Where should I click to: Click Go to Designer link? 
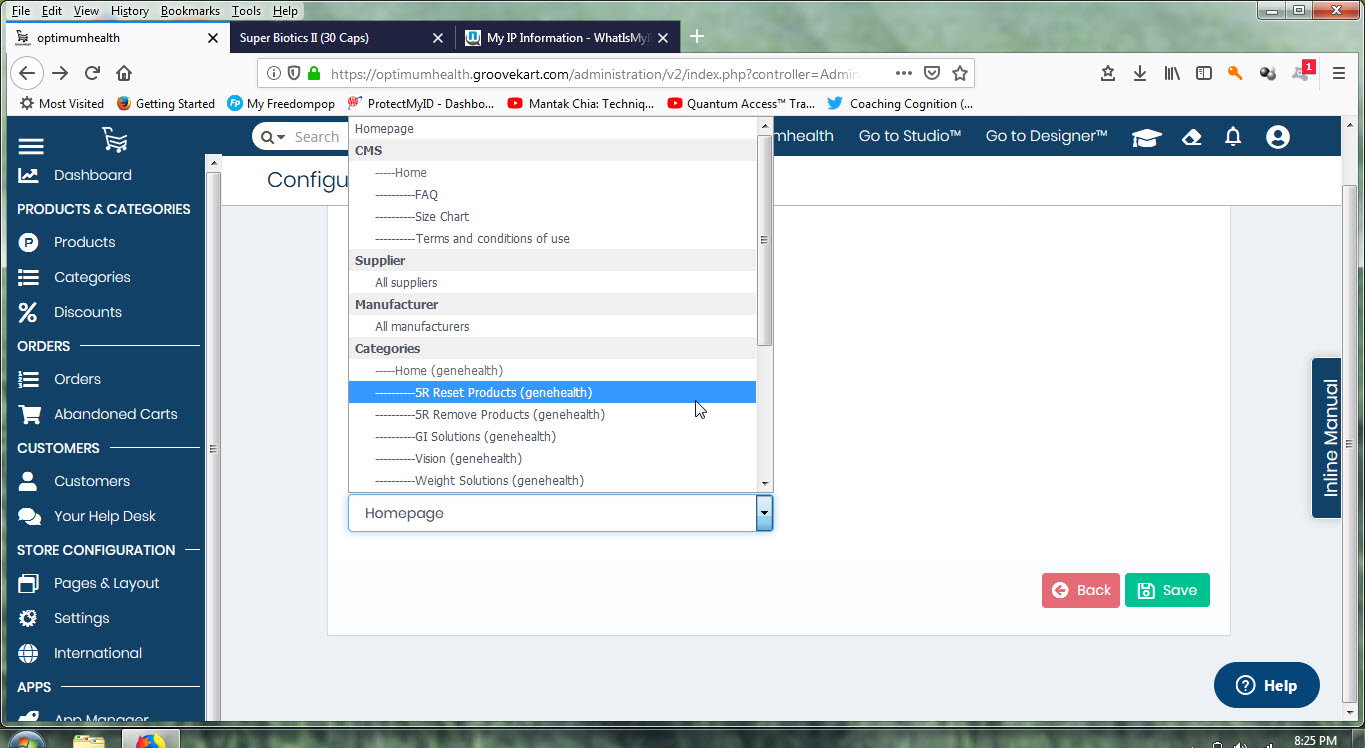1047,136
